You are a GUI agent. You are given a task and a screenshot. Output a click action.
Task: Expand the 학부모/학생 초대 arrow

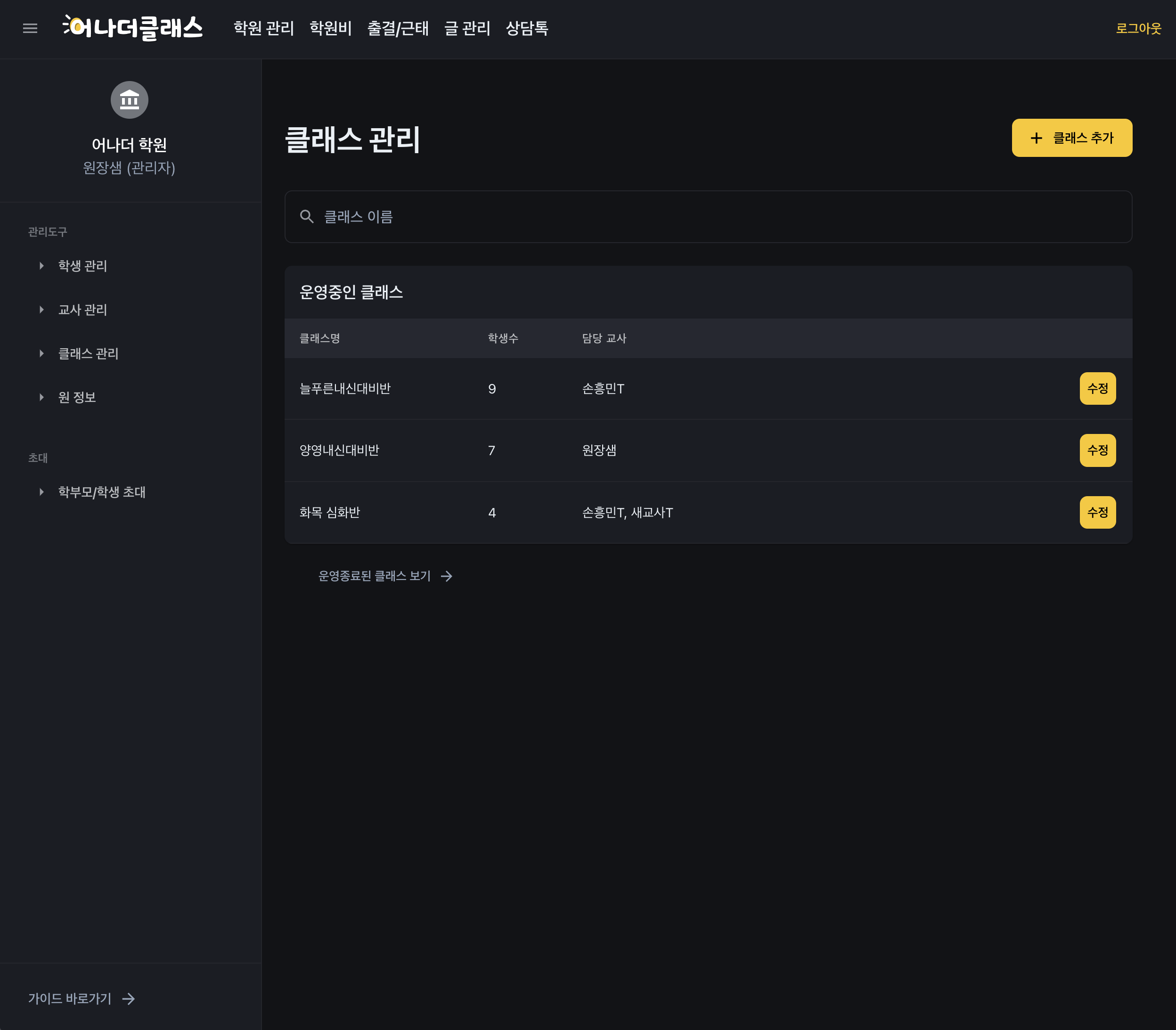(x=41, y=492)
